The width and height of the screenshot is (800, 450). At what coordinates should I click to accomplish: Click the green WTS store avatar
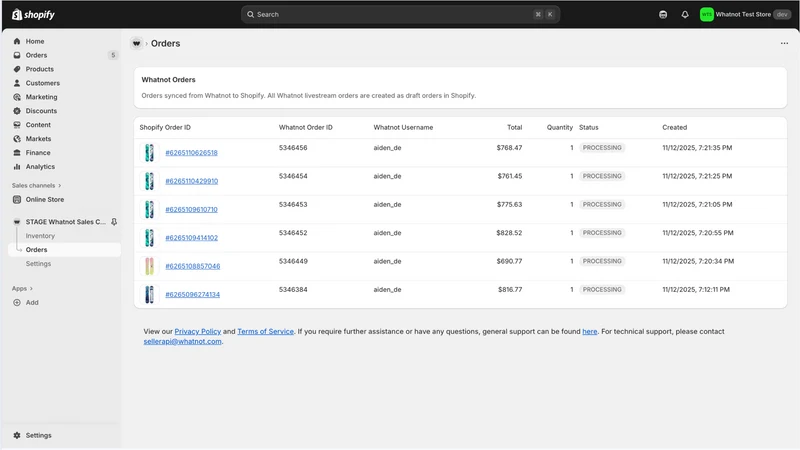(707, 14)
